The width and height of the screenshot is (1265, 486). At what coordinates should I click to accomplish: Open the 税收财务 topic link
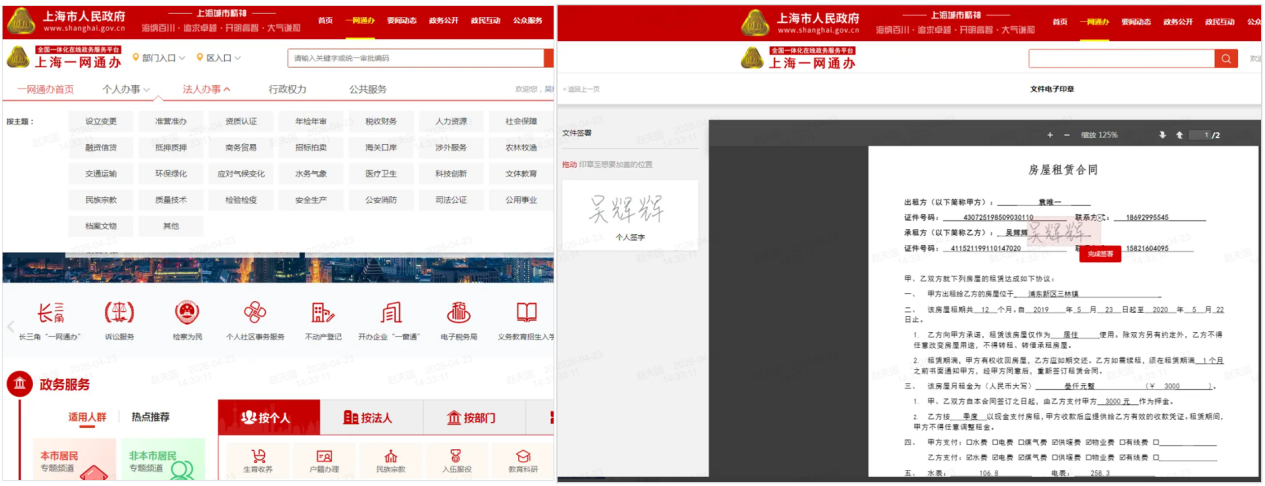coord(381,121)
